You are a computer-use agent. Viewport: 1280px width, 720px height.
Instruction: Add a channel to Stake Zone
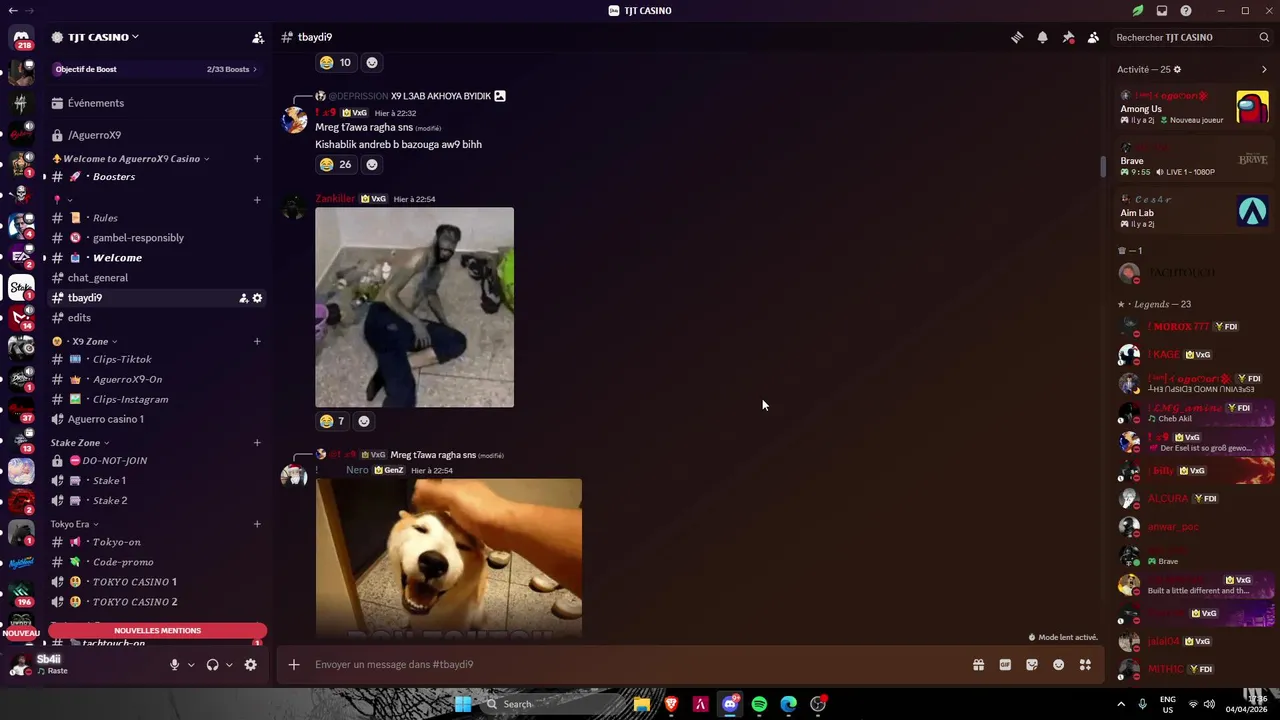[x=257, y=443]
